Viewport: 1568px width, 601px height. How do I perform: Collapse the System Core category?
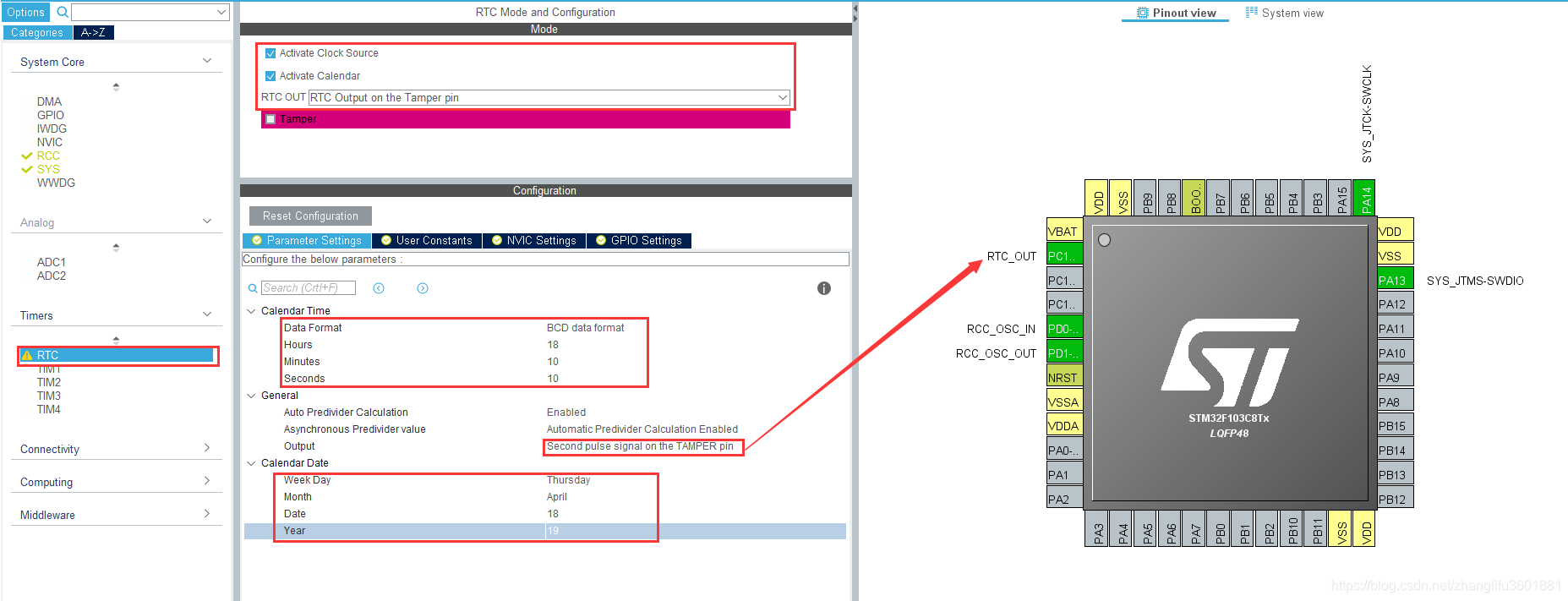point(207,61)
